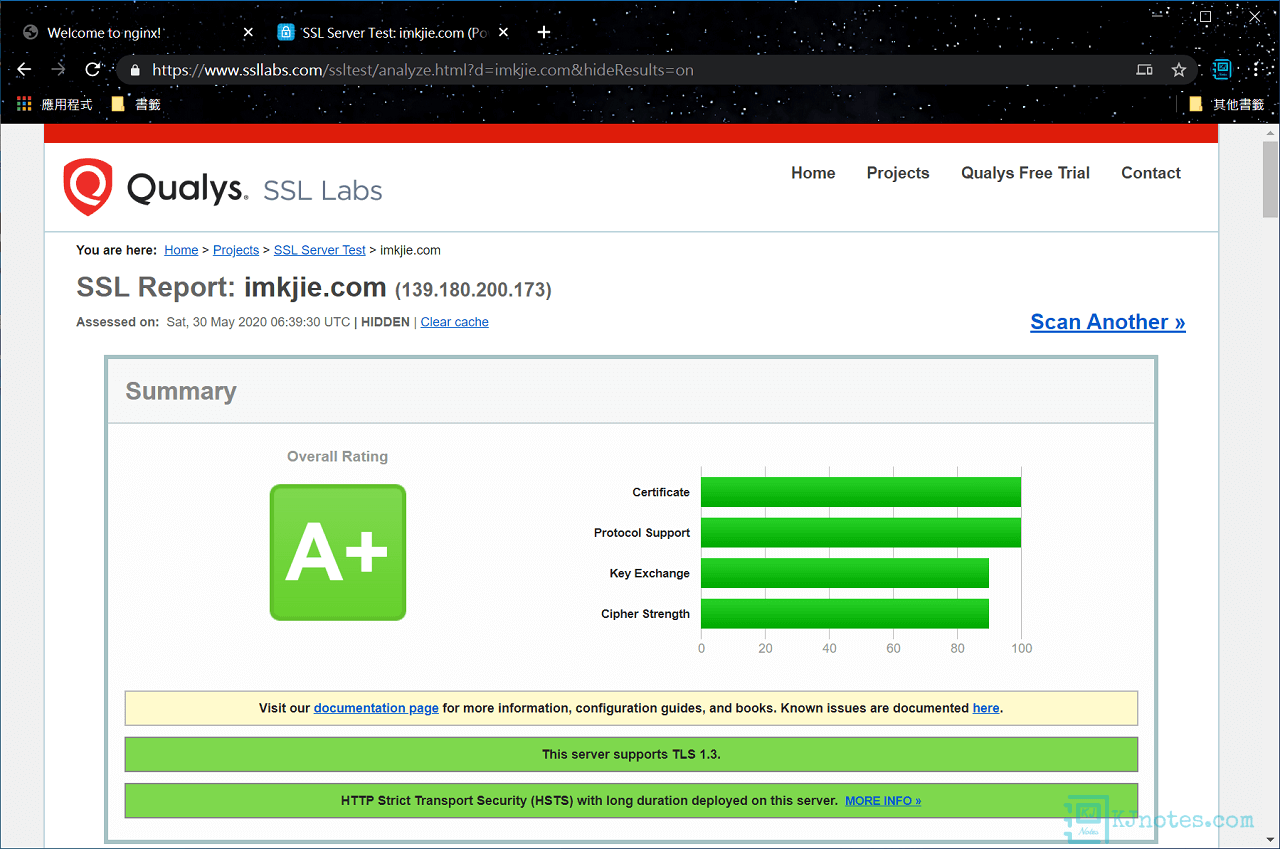Click the 'Cipher Strength' chart label
The image size is (1280, 849).
click(x=646, y=614)
